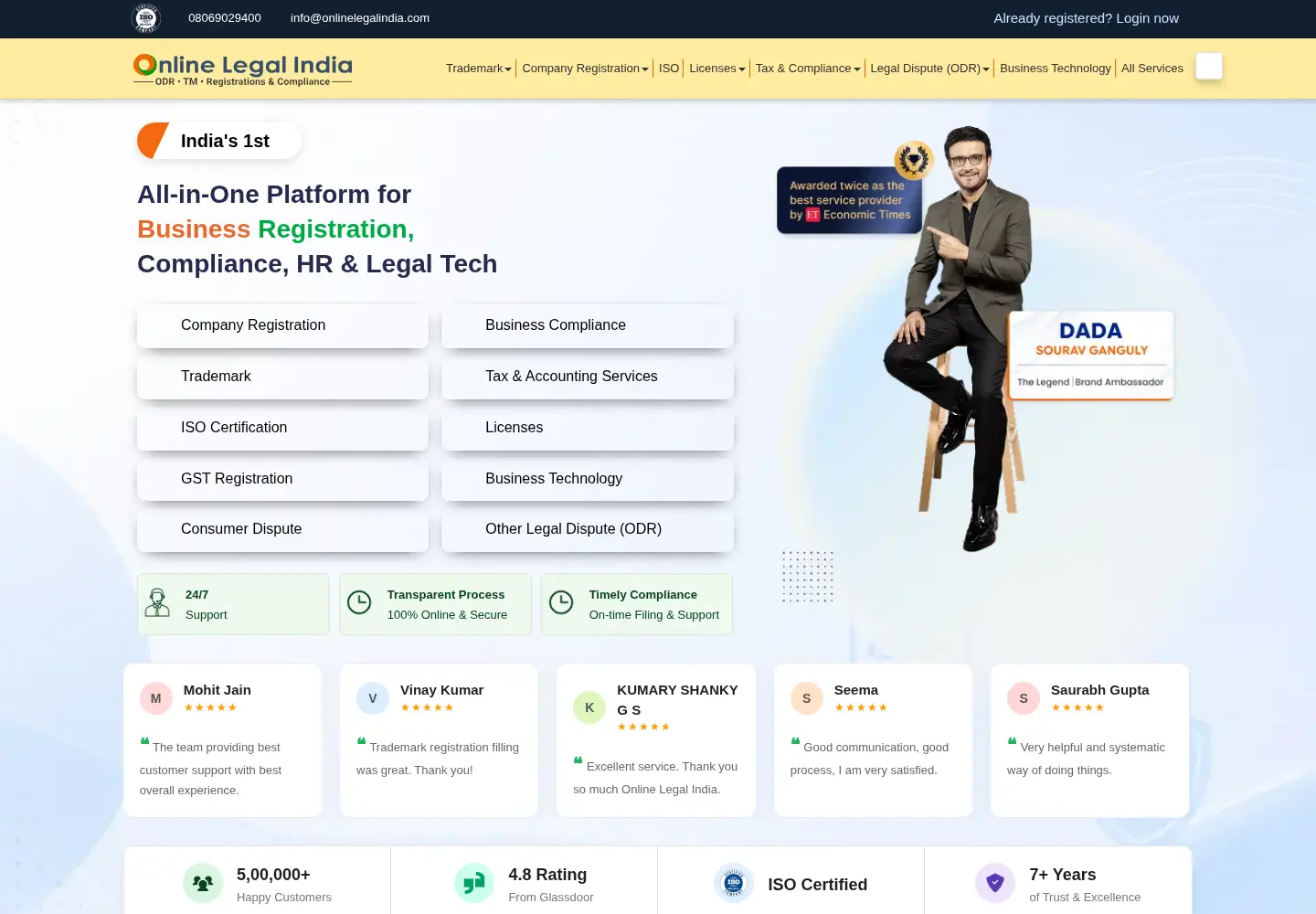1316x914 pixels.
Task: Click KUMARY SHANKY's avatar circle
Action: pos(589,707)
